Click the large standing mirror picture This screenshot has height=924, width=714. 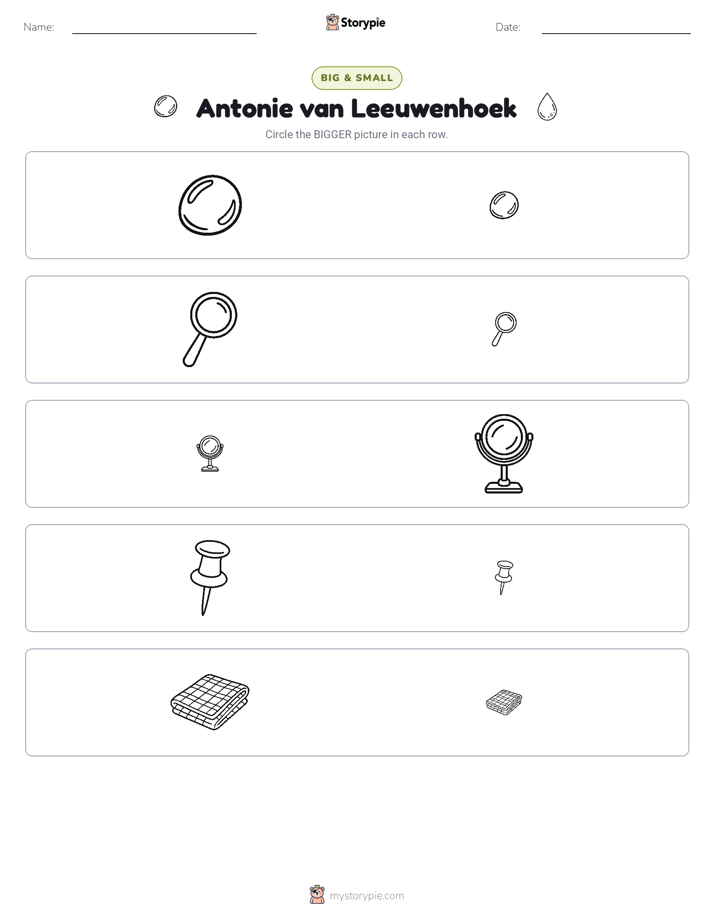tap(504, 454)
